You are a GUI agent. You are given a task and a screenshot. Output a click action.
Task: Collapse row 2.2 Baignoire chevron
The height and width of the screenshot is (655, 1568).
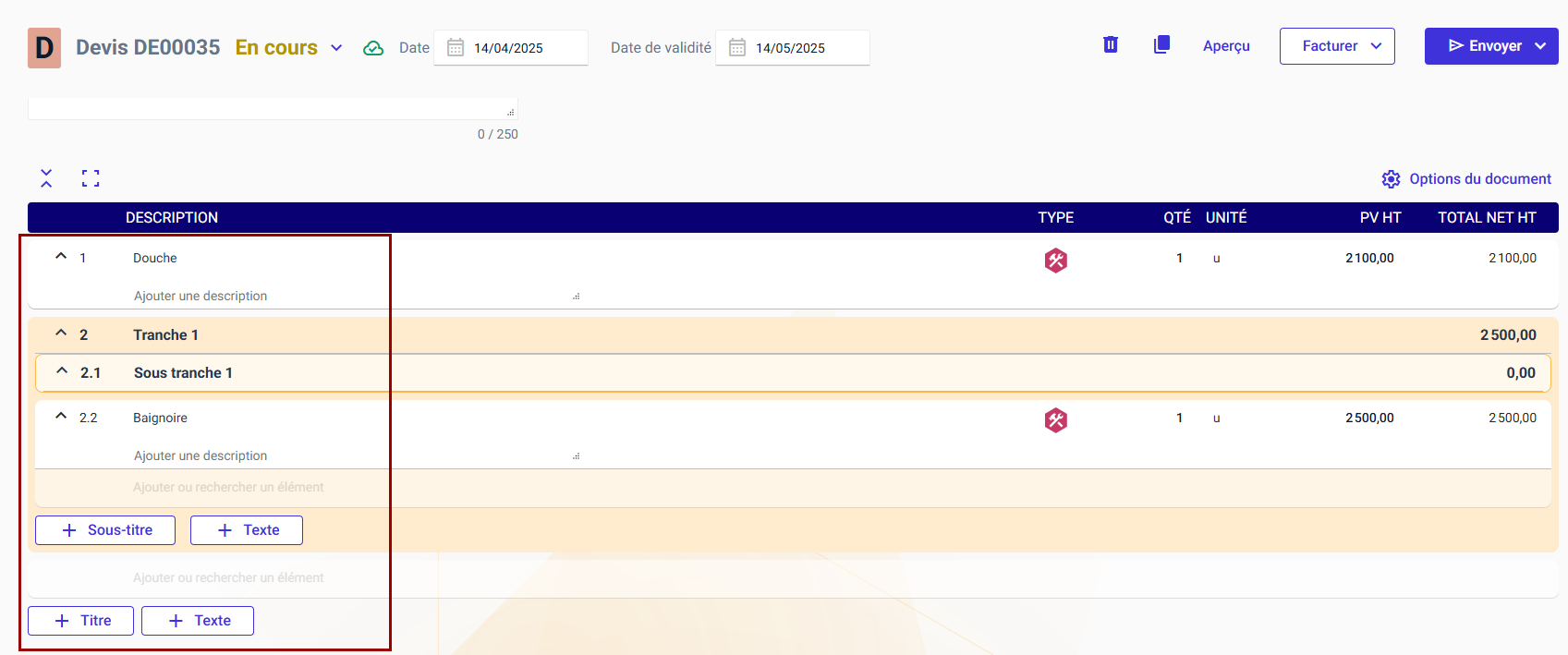(61, 417)
